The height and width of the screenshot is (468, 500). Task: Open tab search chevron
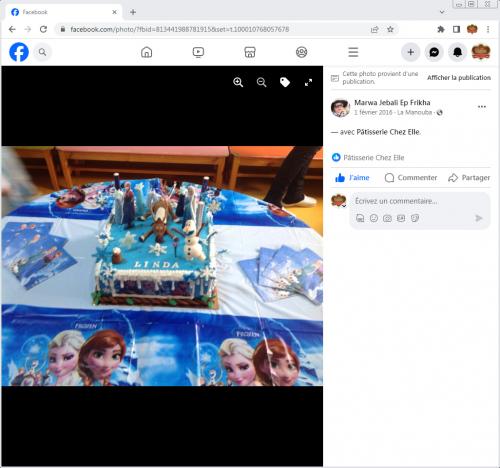442,12
